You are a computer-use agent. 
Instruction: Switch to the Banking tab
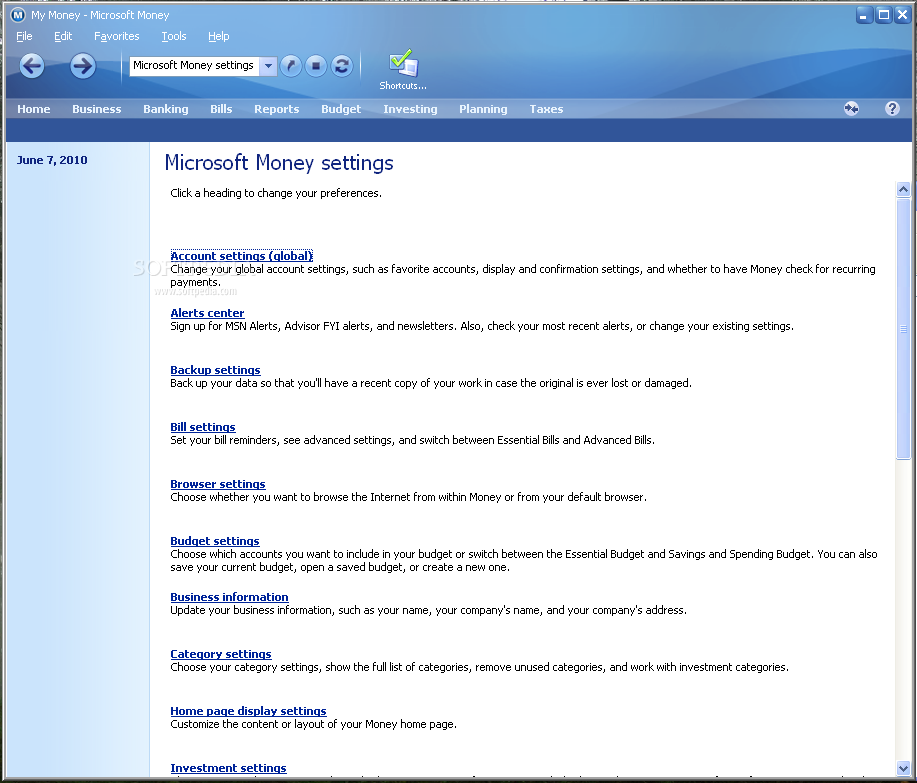coord(166,109)
